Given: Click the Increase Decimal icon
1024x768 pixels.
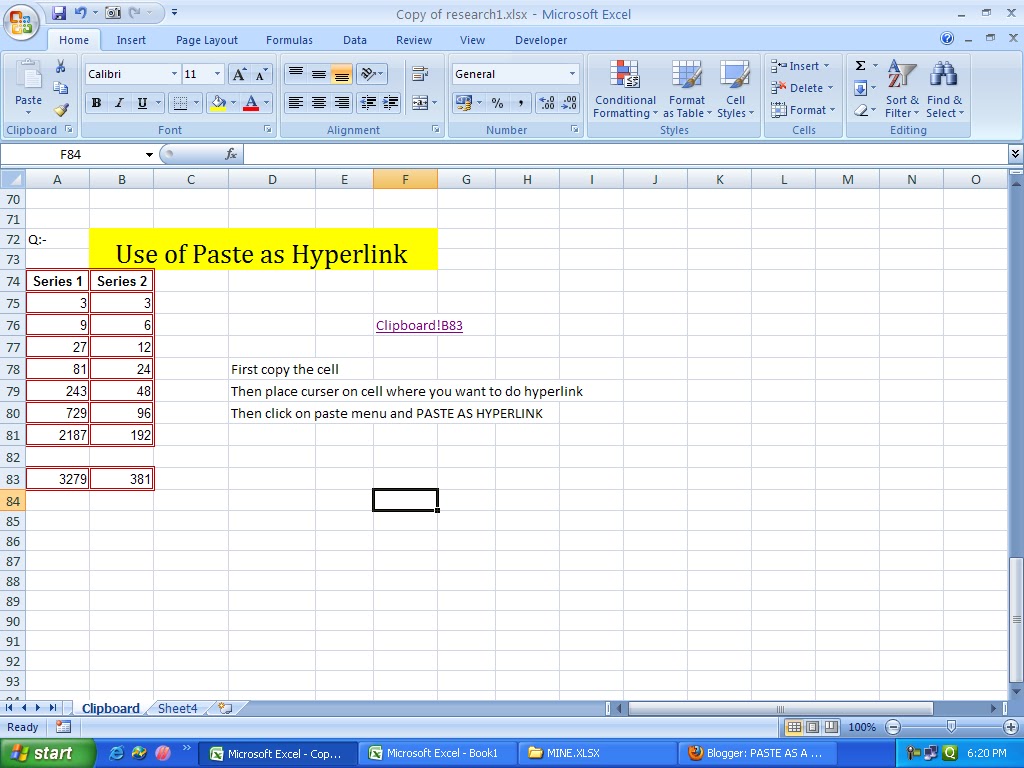Looking at the screenshot, I should [x=549, y=103].
